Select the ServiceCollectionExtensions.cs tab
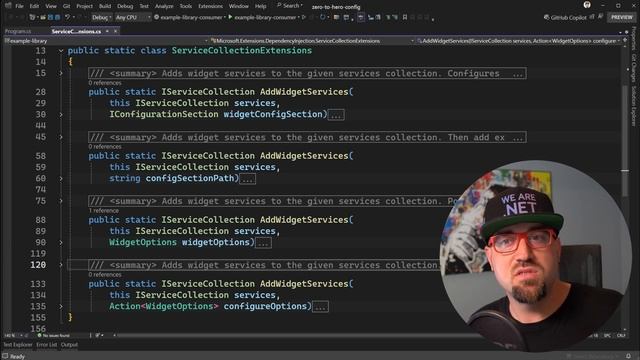The image size is (640, 360). [x=76, y=31]
